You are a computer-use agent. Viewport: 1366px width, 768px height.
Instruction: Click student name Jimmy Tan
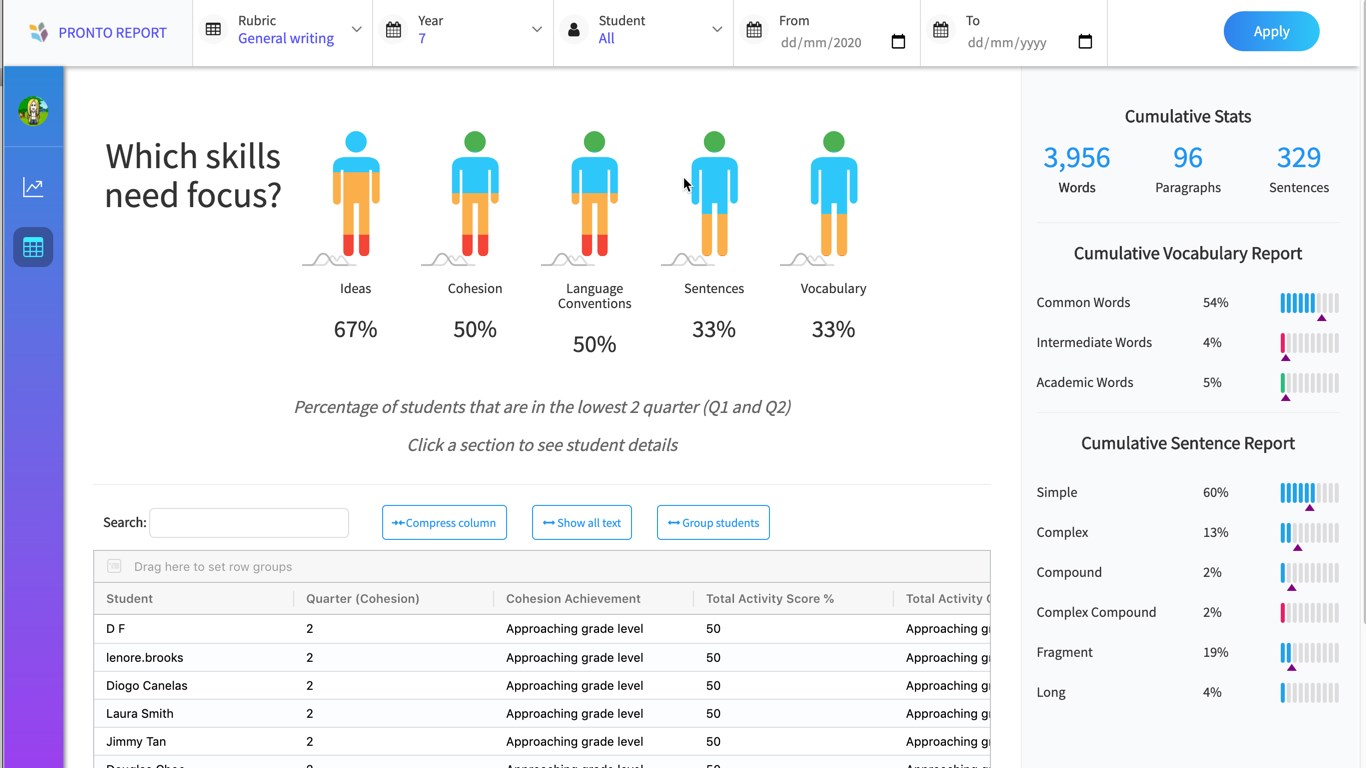click(x=136, y=741)
